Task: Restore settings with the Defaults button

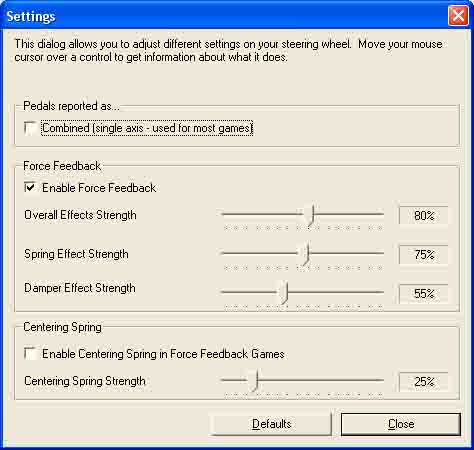Action: click(271, 424)
